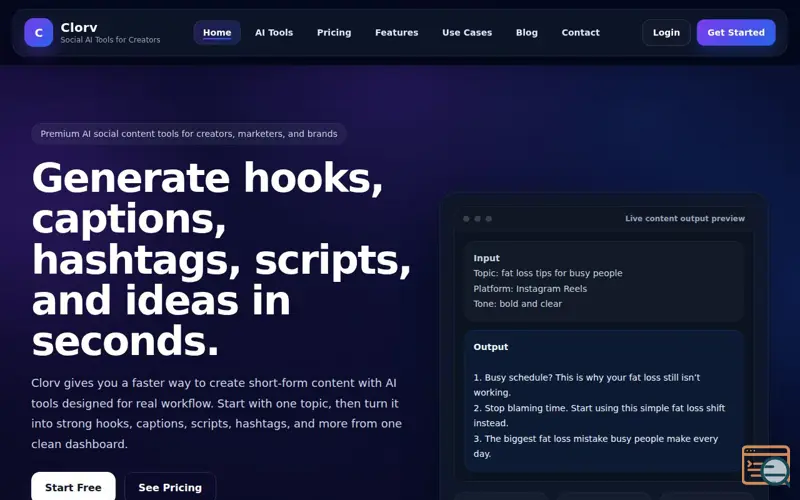
Task: Click the Login button
Action: tap(666, 33)
